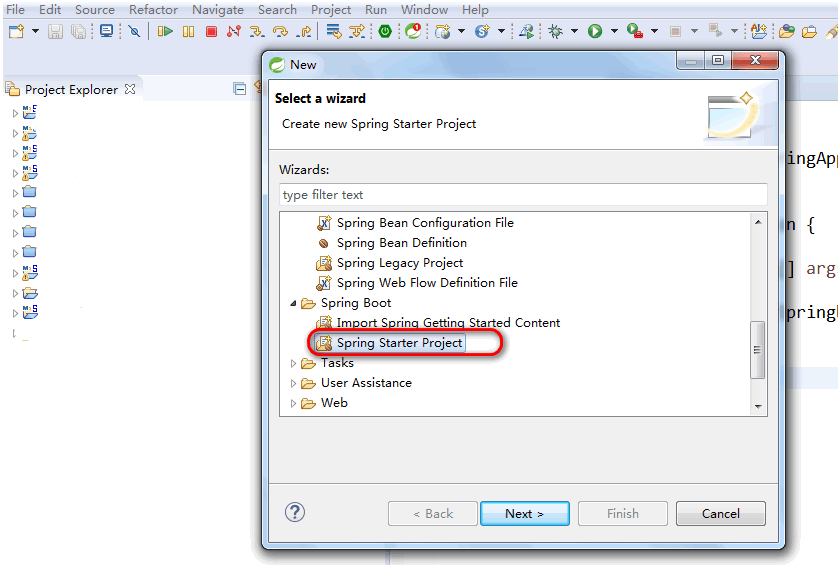
Task: Open the Debug configurations dropdown arrow
Action: 575,31
